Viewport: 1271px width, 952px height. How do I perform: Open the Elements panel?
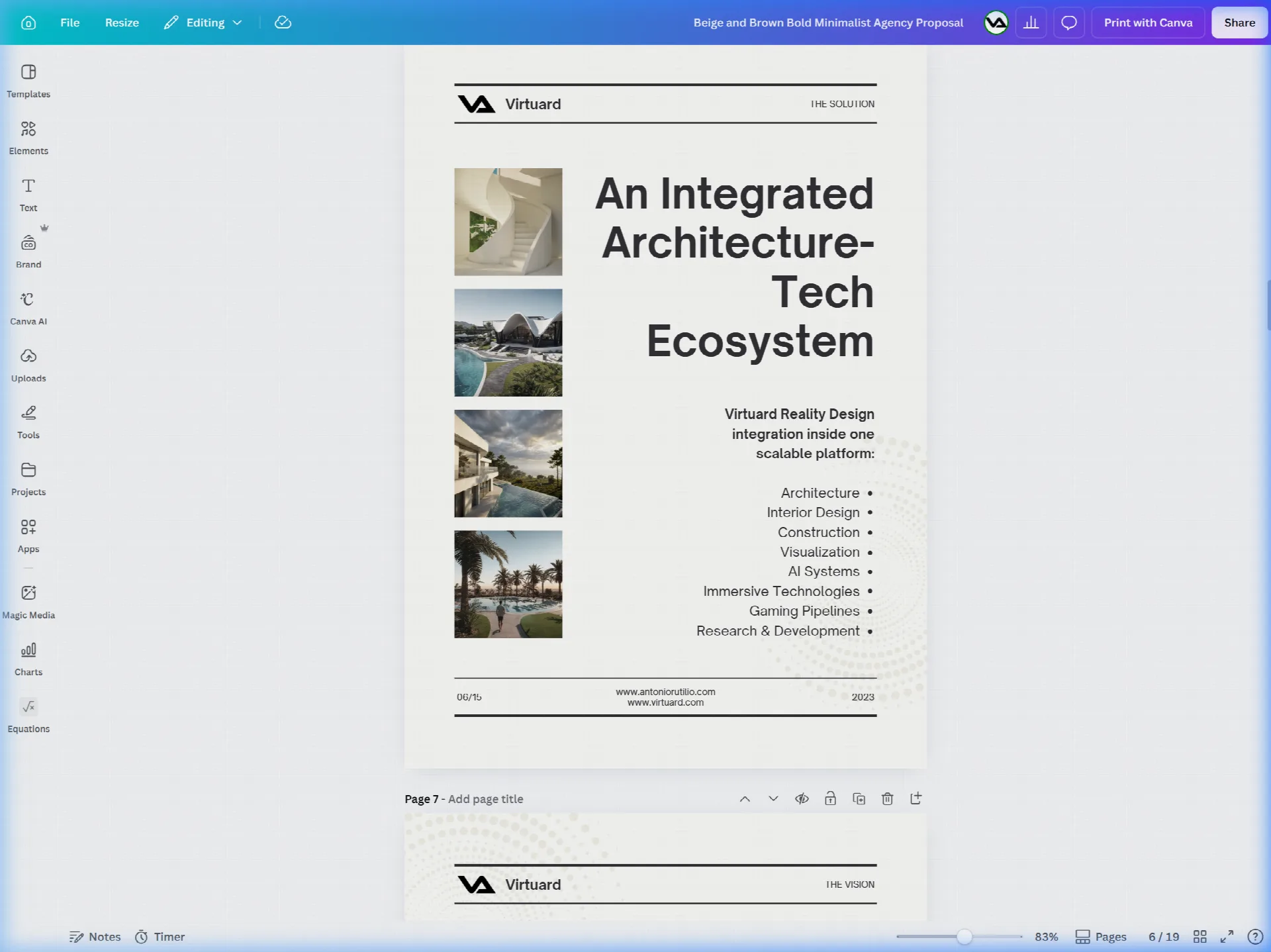click(28, 138)
